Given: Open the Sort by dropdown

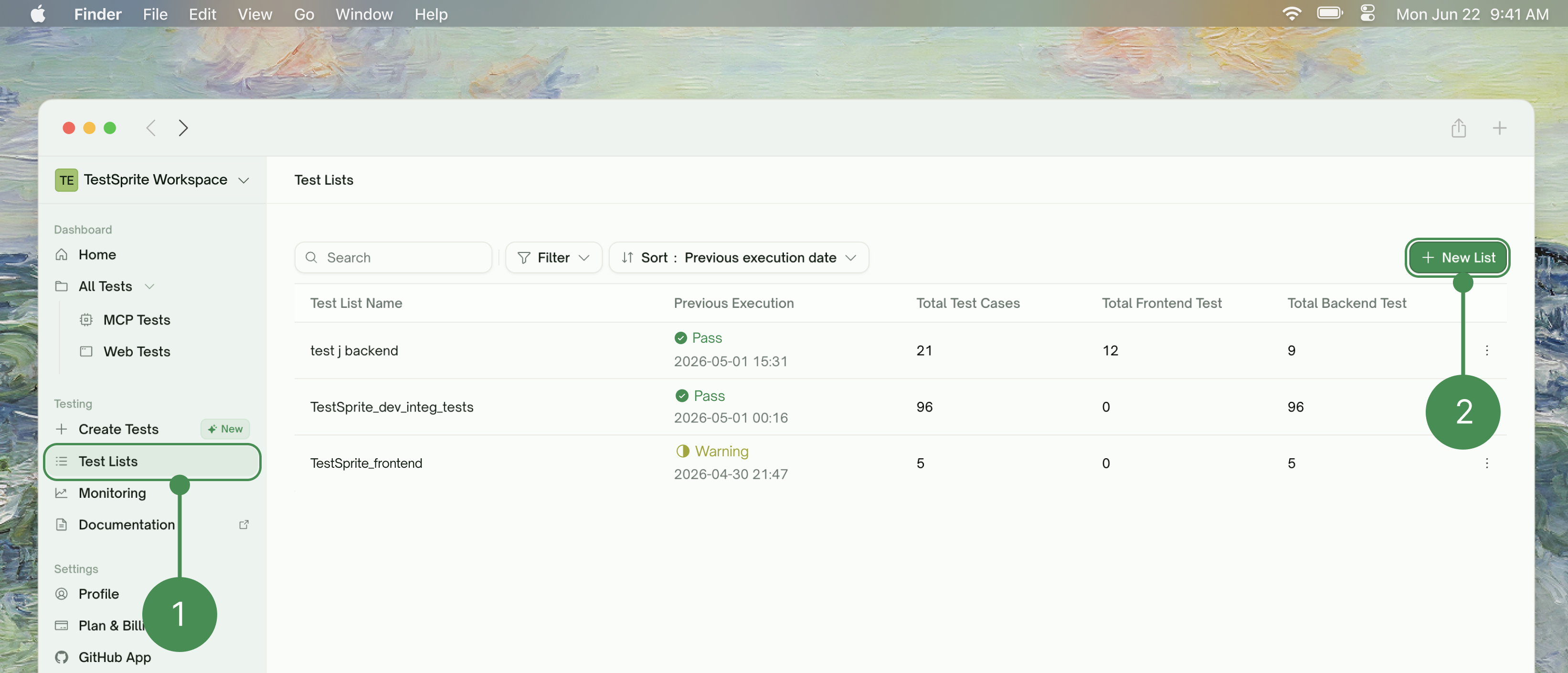Looking at the screenshot, I should coord(738,257).
